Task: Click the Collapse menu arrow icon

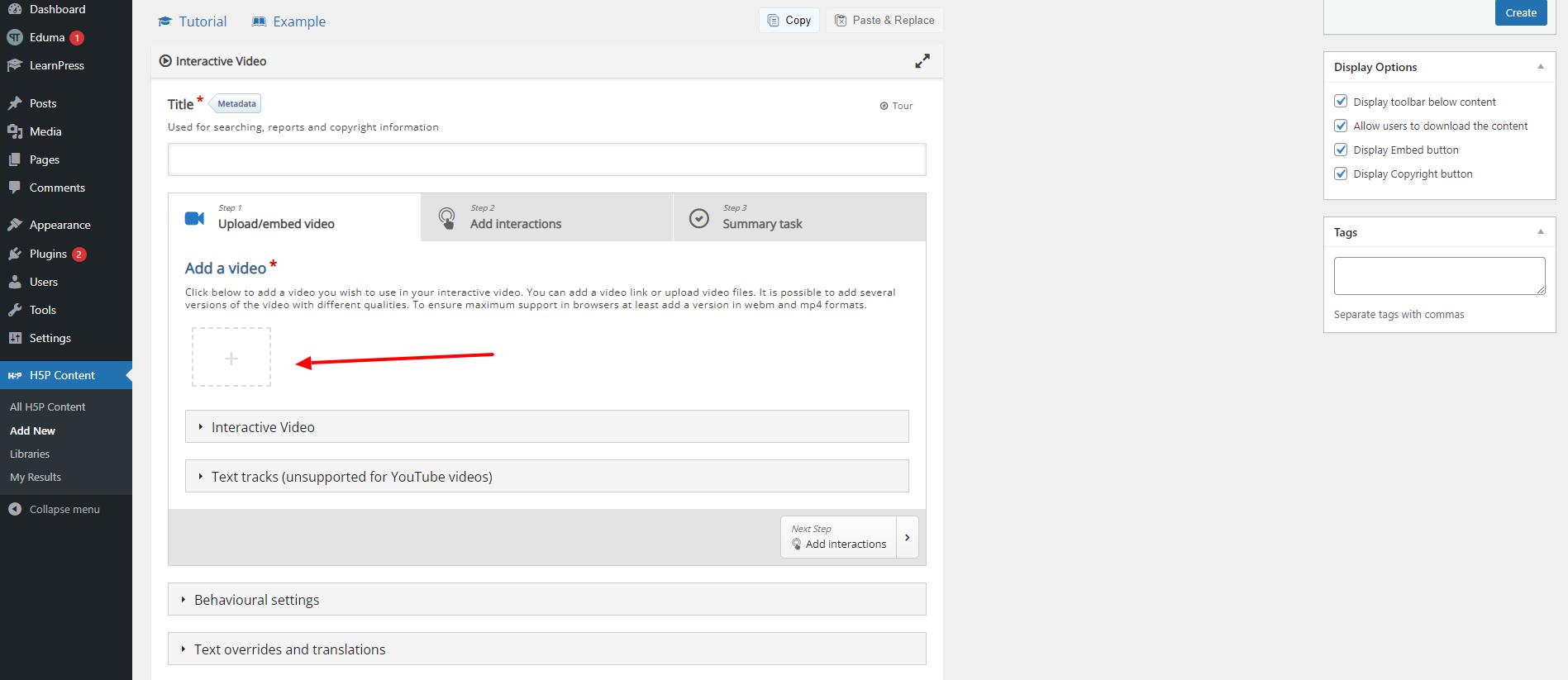Action: point(15,509)
